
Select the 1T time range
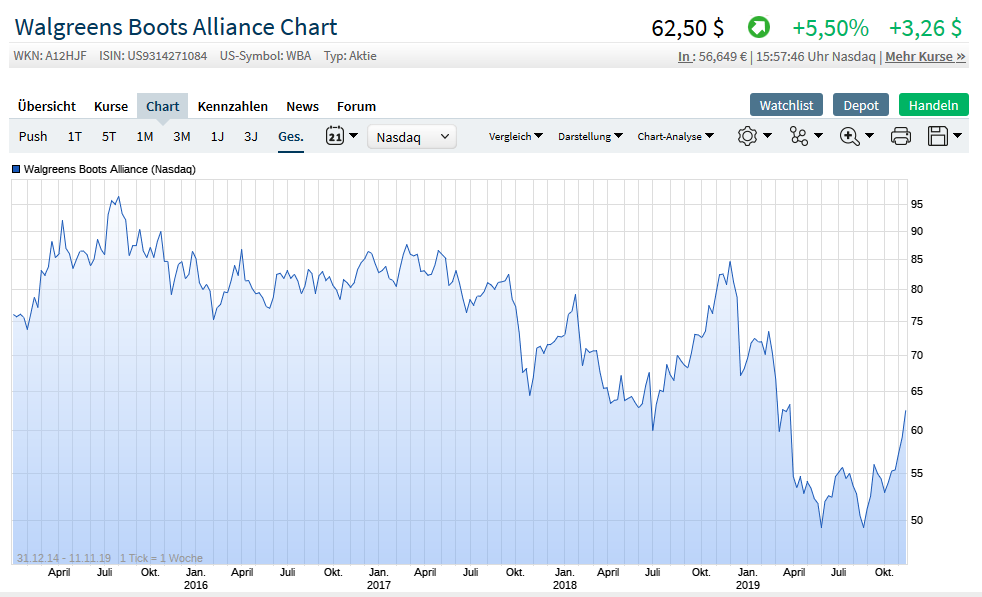coord(75,136)
